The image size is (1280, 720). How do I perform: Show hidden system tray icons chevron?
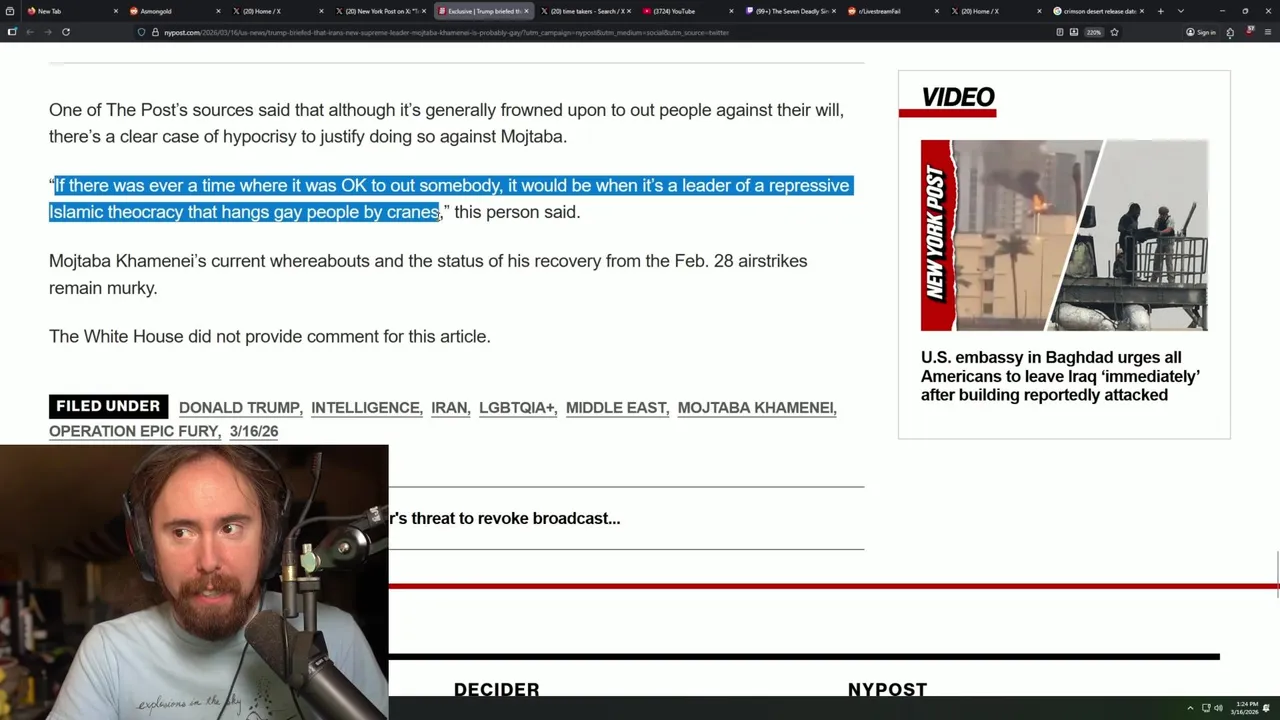coord(1190,708)
